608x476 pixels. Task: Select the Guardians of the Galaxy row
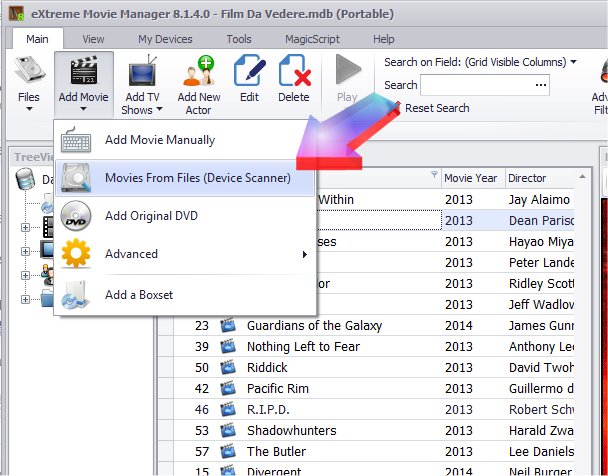[x=307, y=325]
